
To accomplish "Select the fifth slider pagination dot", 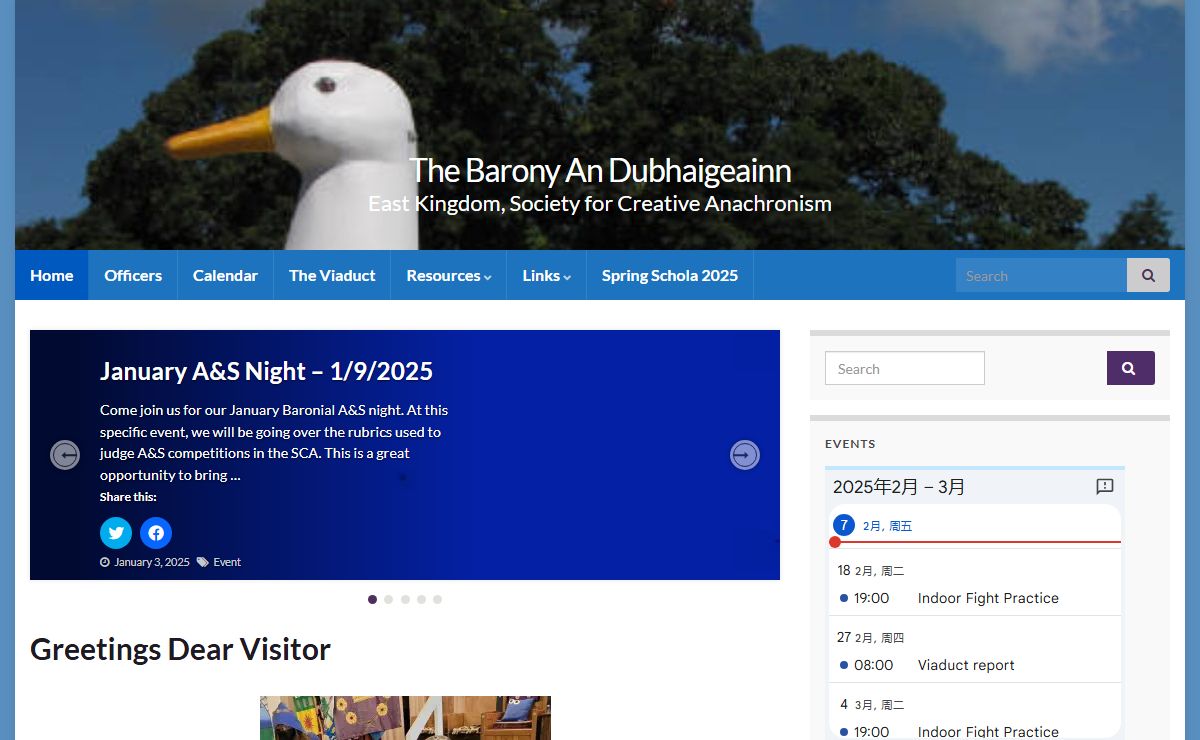I will coord(437,599).
